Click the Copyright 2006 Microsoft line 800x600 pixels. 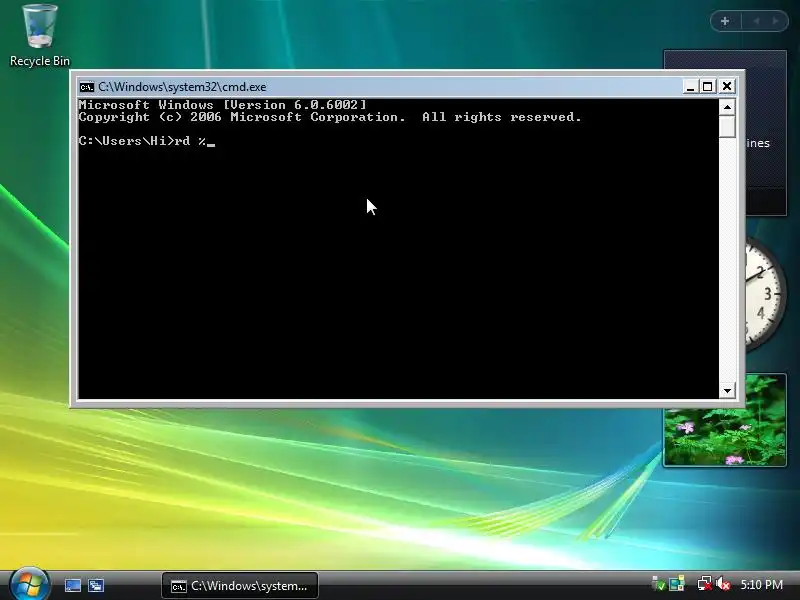pyautogui.click(x=330, y=117)
